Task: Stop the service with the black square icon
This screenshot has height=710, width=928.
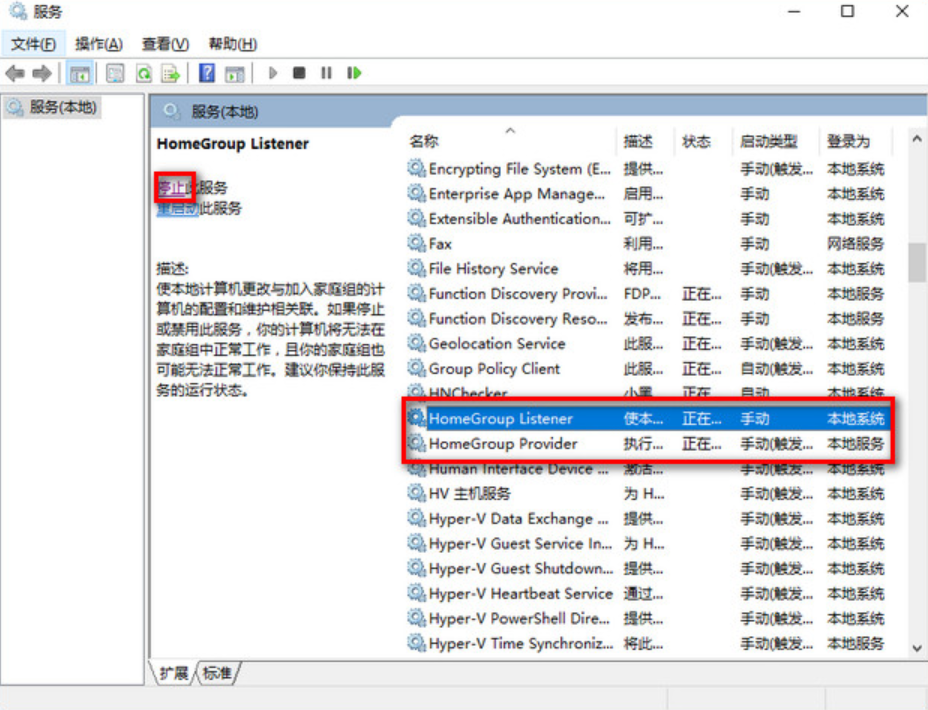Action: [x=298, y=72]
